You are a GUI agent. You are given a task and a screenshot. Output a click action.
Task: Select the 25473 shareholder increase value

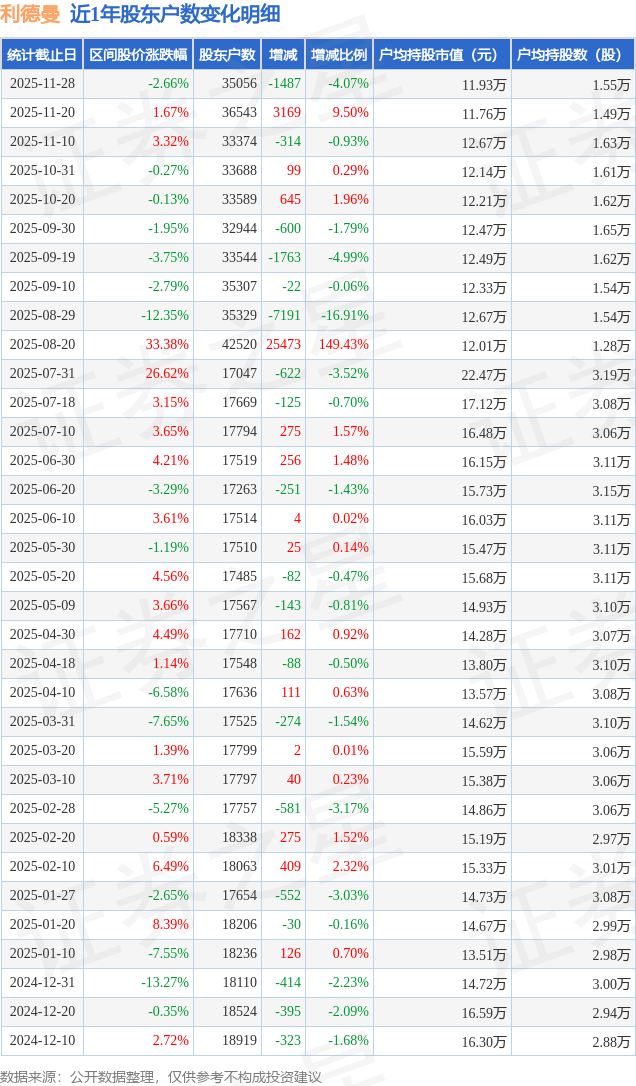(x=283, y=345)
